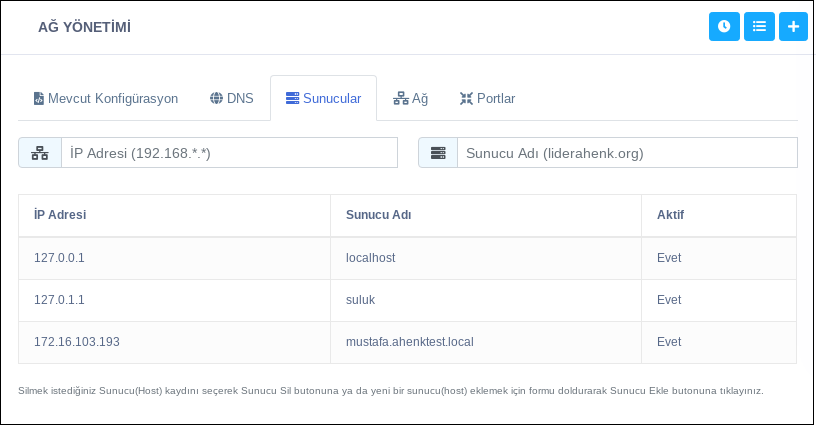Image resolution: width=816 pixels, height=428 pixels.
Task: Click the blue list view button
Action: tap(759, 27)
